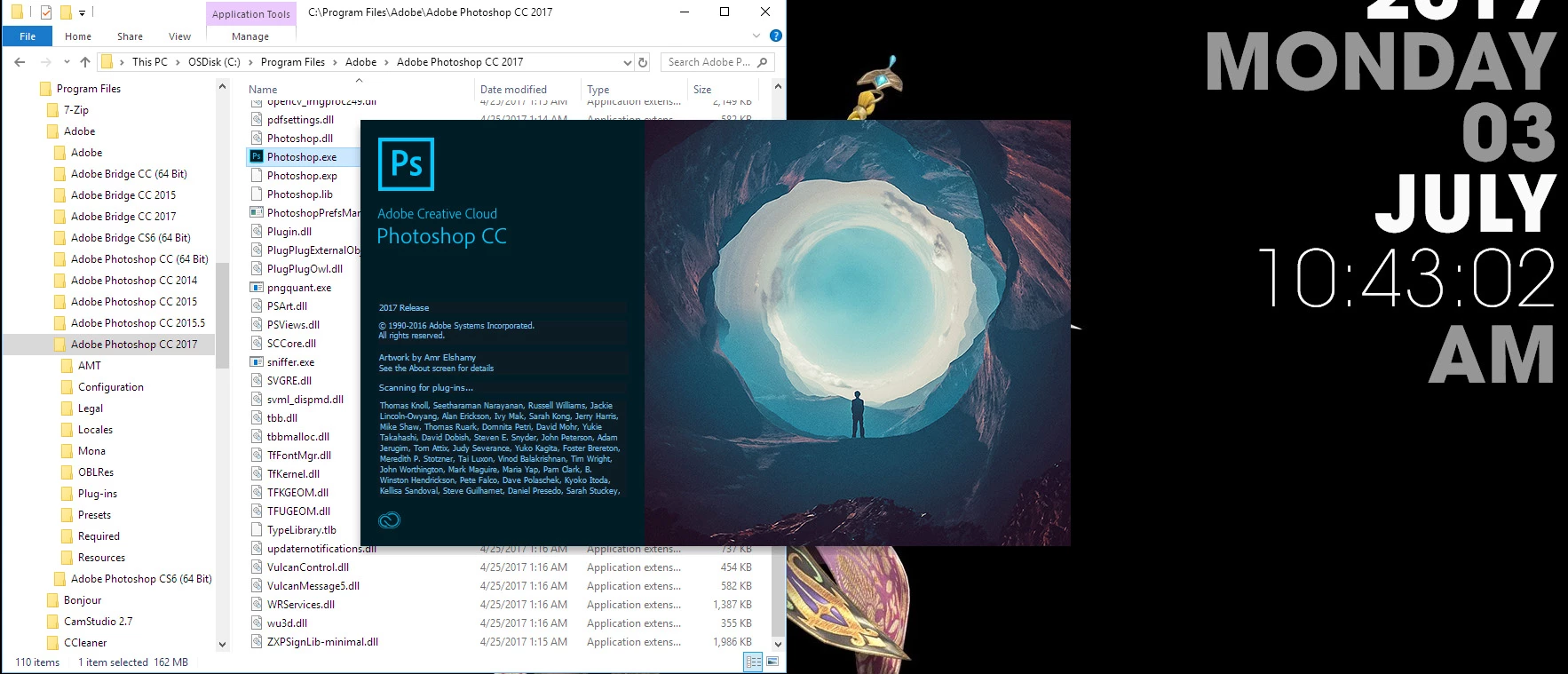Screen dimensions: 1568x674
Task: Select Plug-ins folder in tree
Action: [98, 494]
